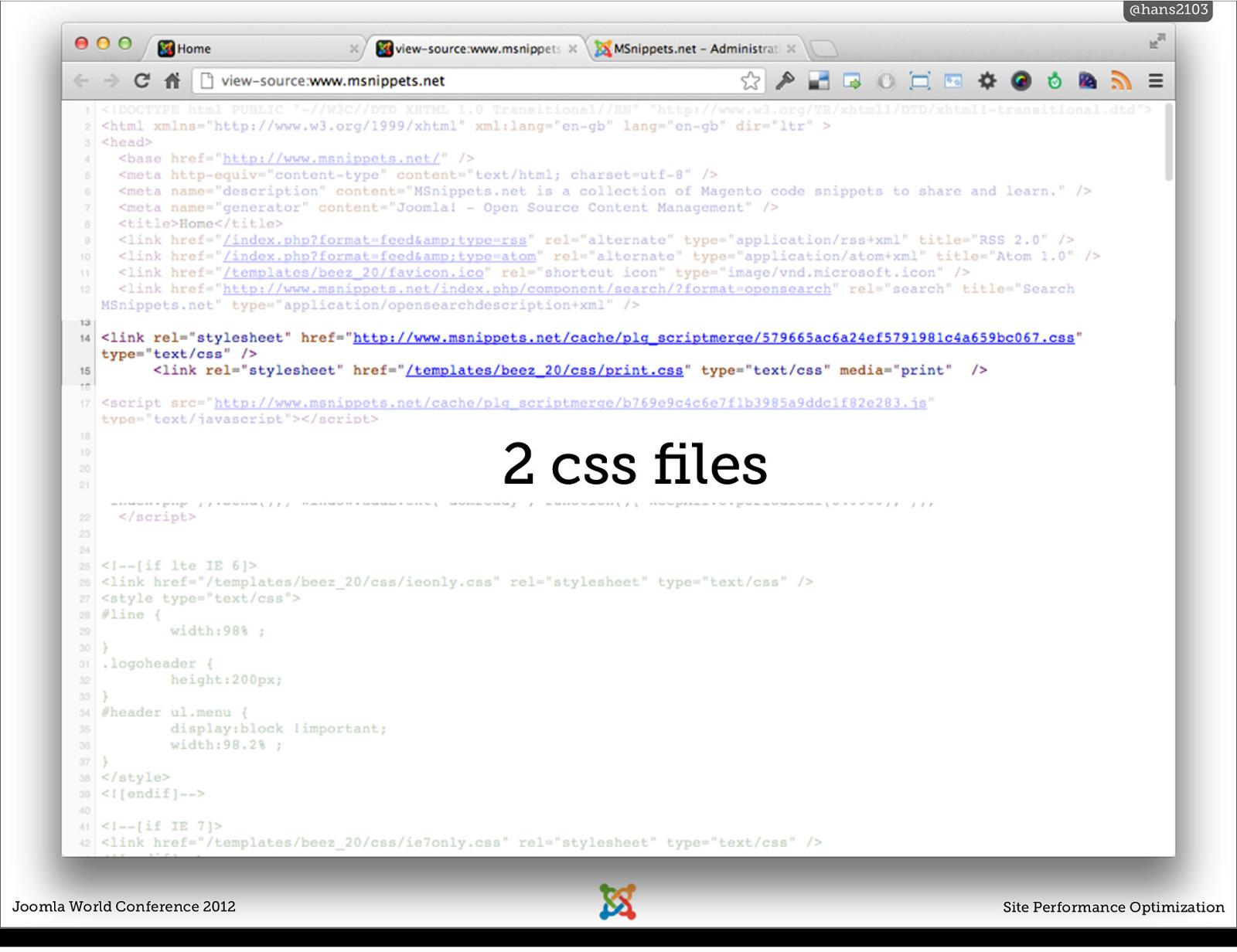Click the '<![endif]-->' source line
The height and width of the screenshot is (952, 1237).
(x=153, y=794)
